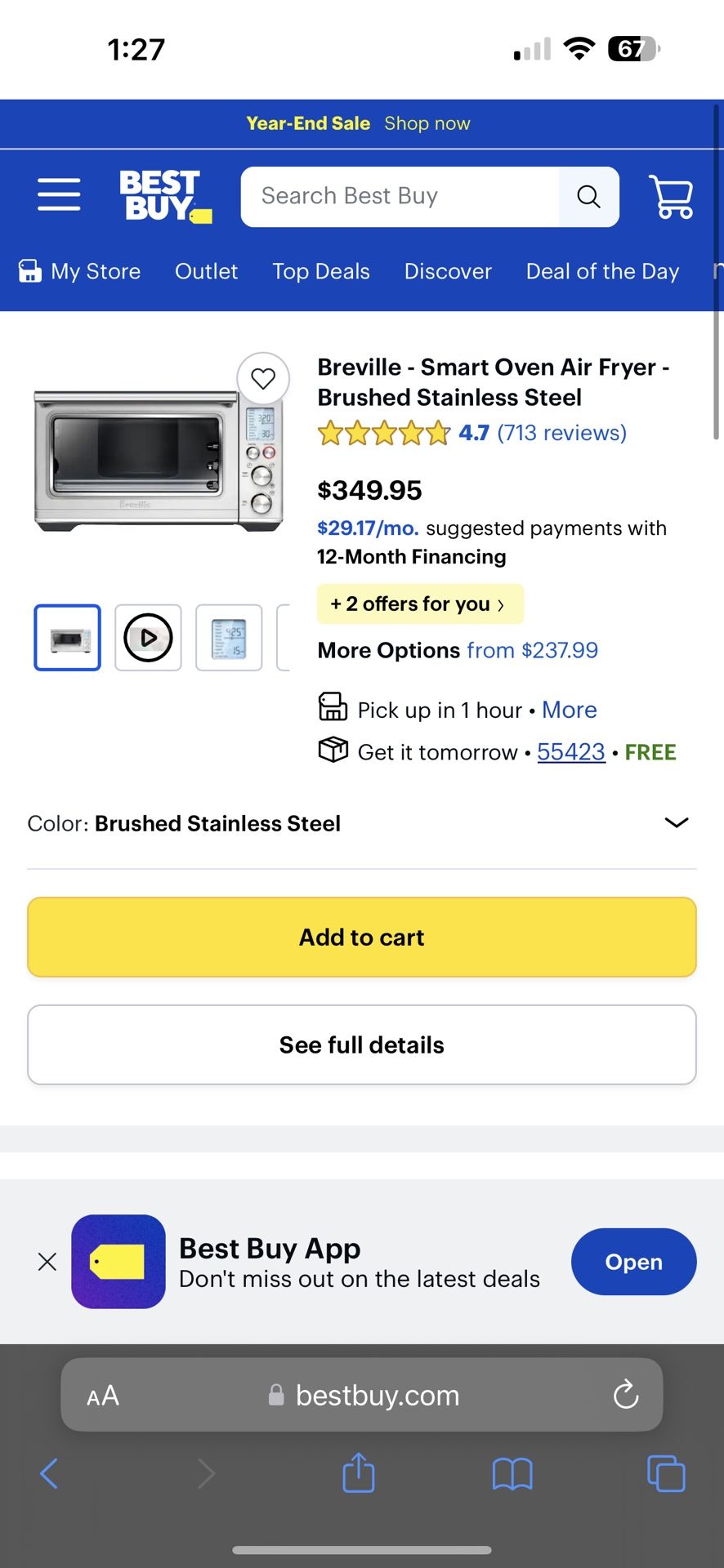Select the Outlet menu item
724x1568 pixels.
pos(206,271)
